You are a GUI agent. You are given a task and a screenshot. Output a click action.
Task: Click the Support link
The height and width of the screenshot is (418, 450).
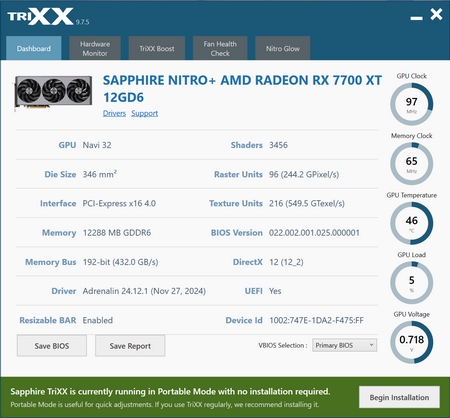pyautogui.click(x=145, y=113)
